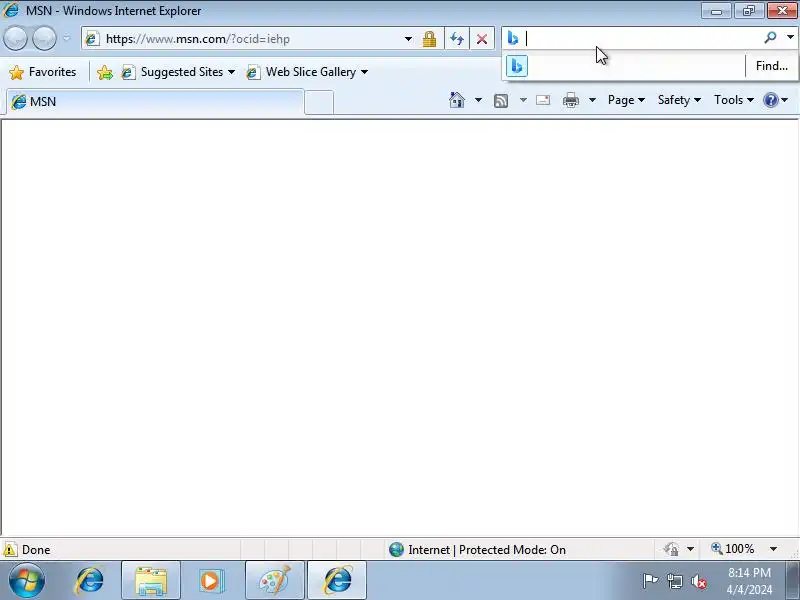The image size is (800, 600).
Task: Select the Bing provider tile in dropdown
Action: tap(516, 66)
